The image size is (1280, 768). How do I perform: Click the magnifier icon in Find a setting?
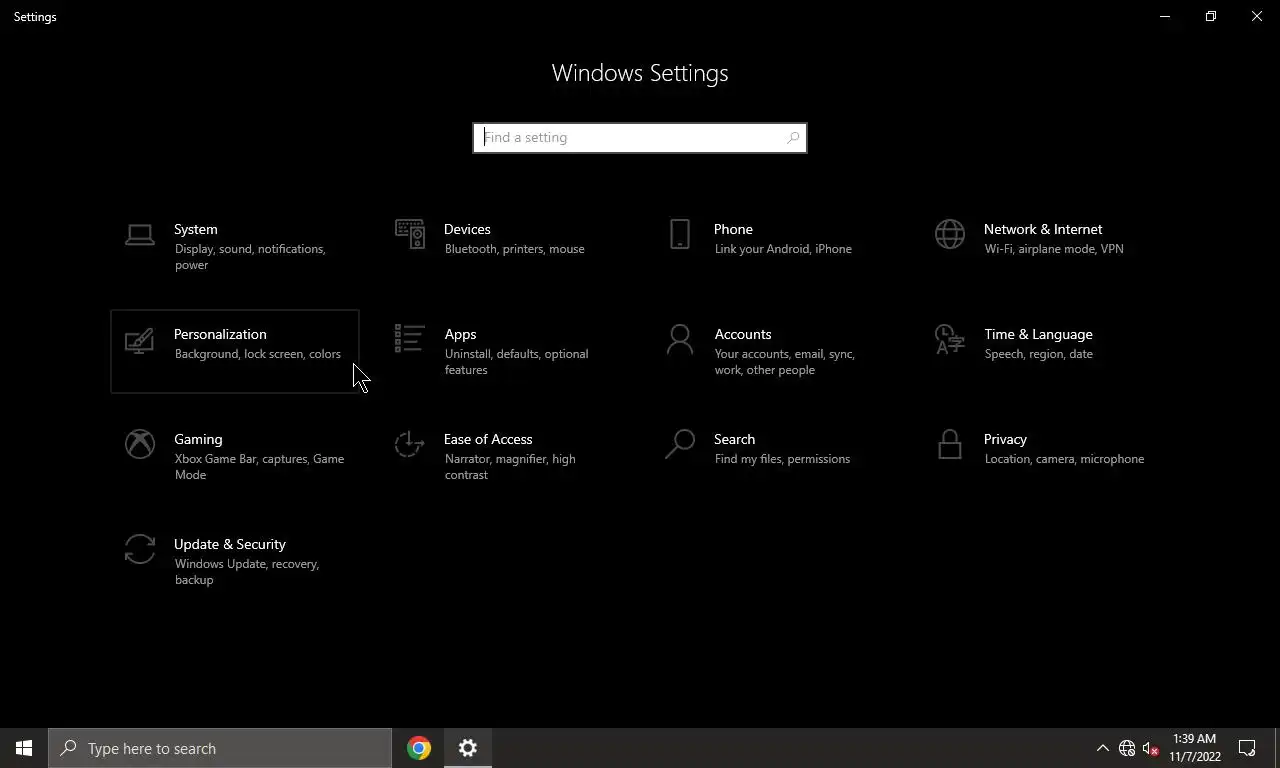click(793, 138)
